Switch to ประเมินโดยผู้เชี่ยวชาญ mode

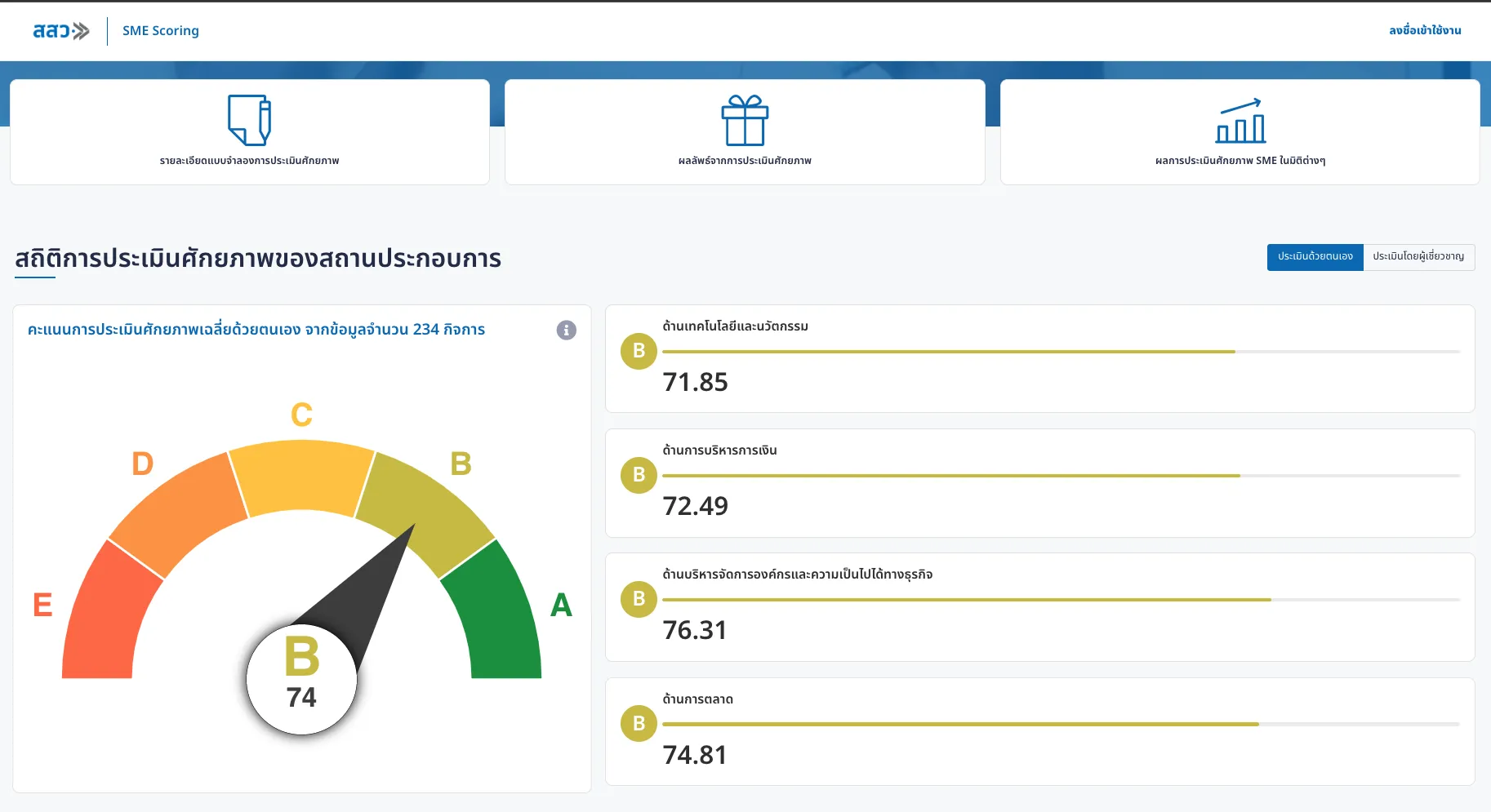1419,257
